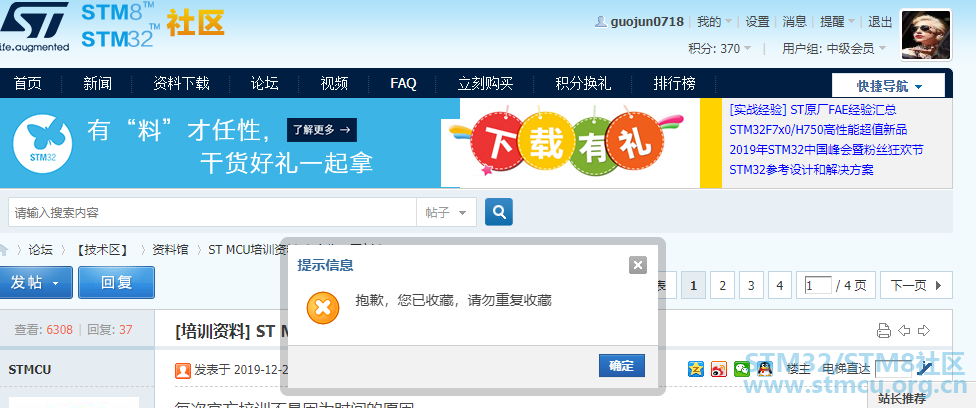Image resolution: width=976 pixels, height=408 pixels.
Task: Click the elevator jump icon
Action: point(925,369)
